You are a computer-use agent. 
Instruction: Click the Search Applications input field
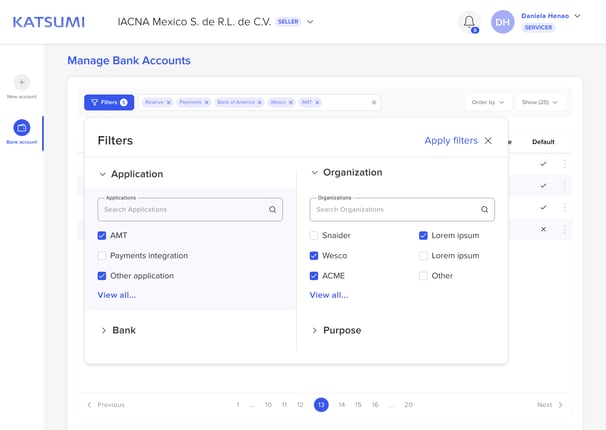(x=190, y=209)
